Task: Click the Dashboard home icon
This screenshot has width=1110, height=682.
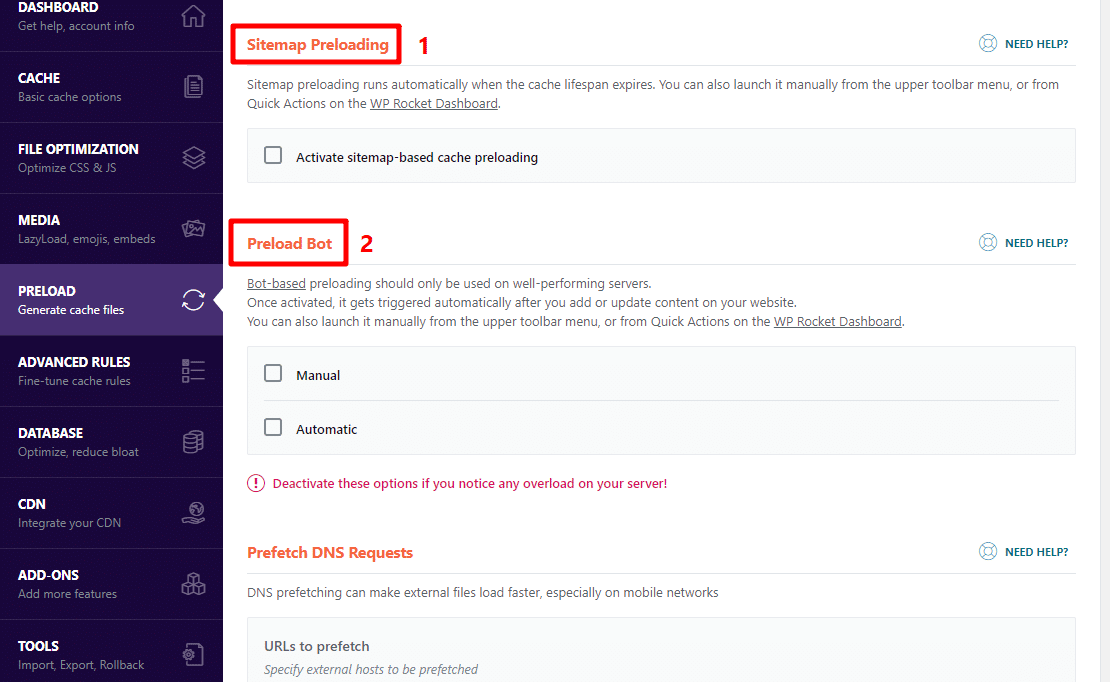Action: 193,16
